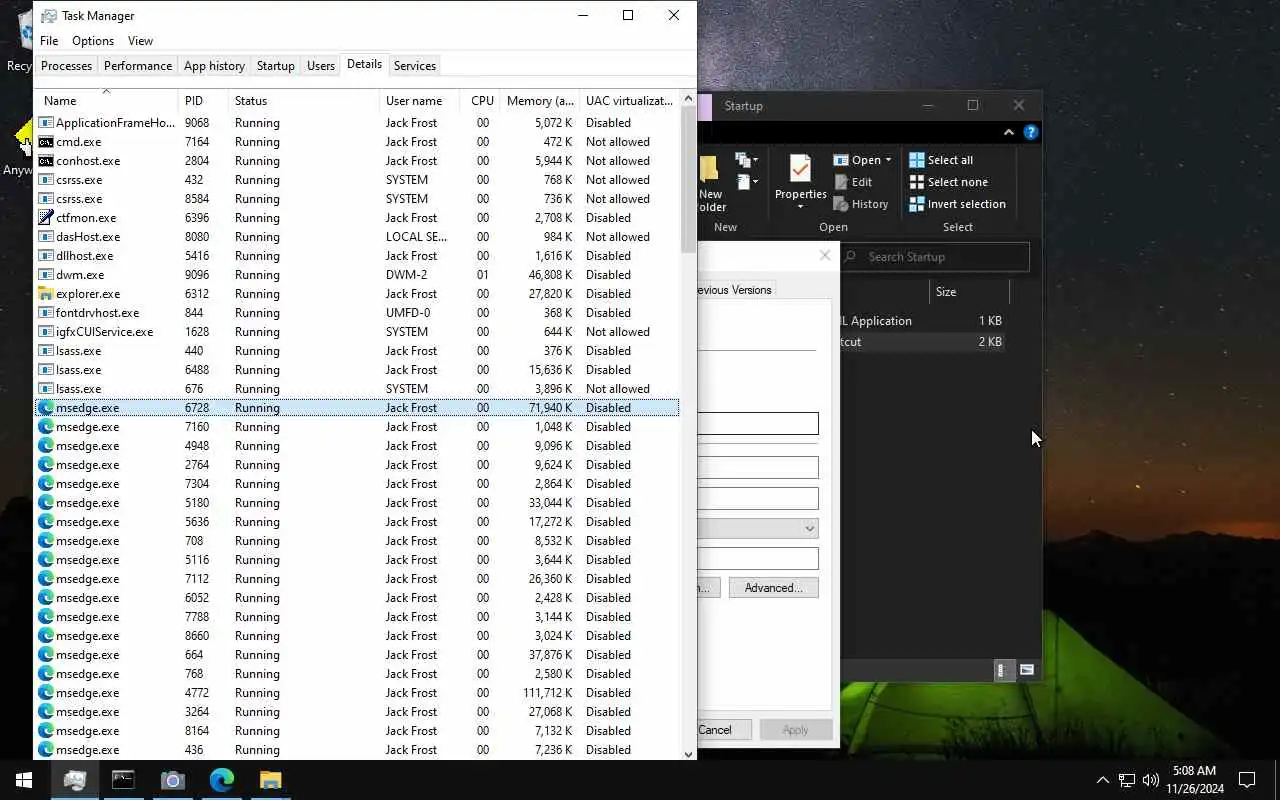Click History in the Explorer ribbon
This screenshot has width=1280, height=800.
point(860,204)
